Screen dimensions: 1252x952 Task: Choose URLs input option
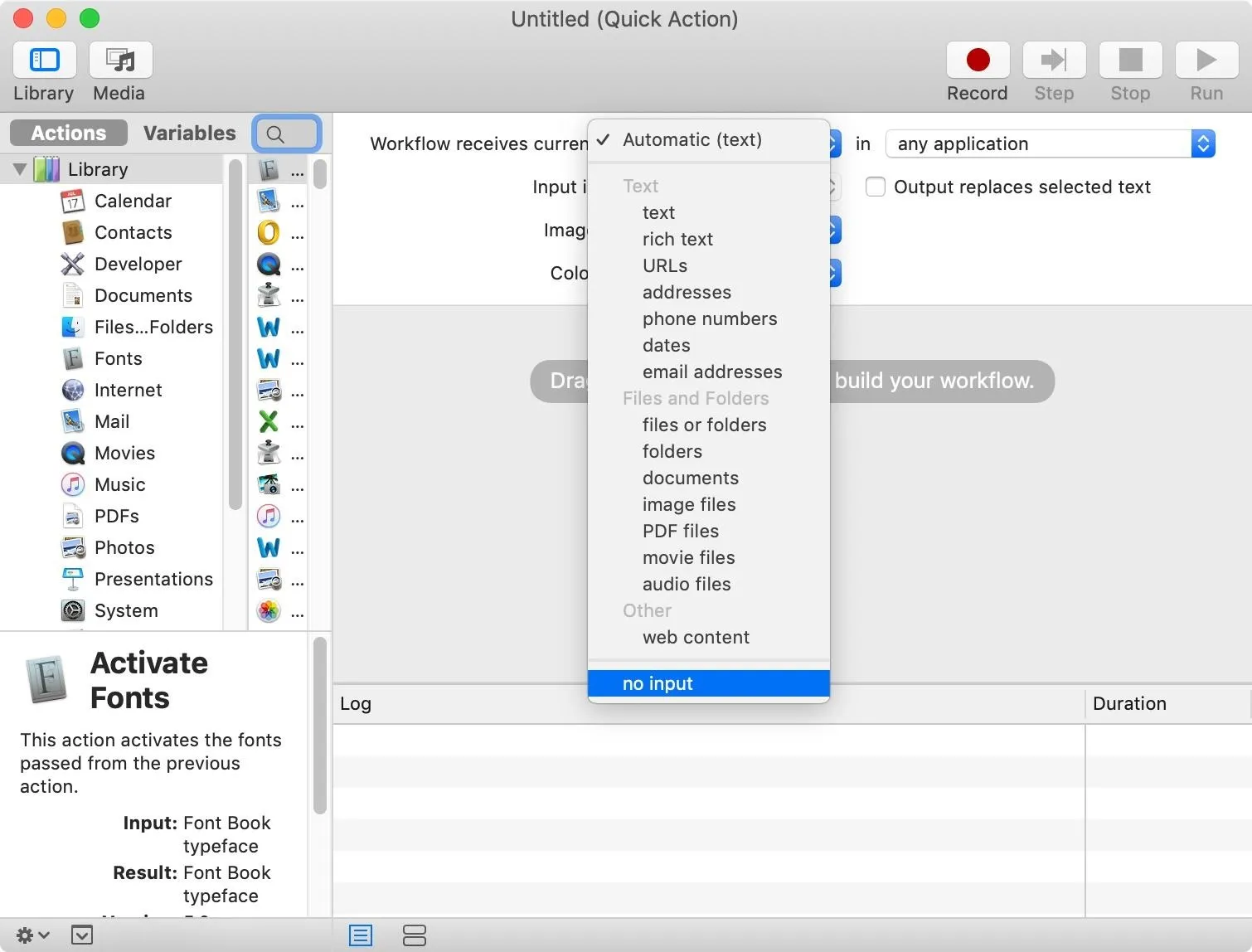709,265
